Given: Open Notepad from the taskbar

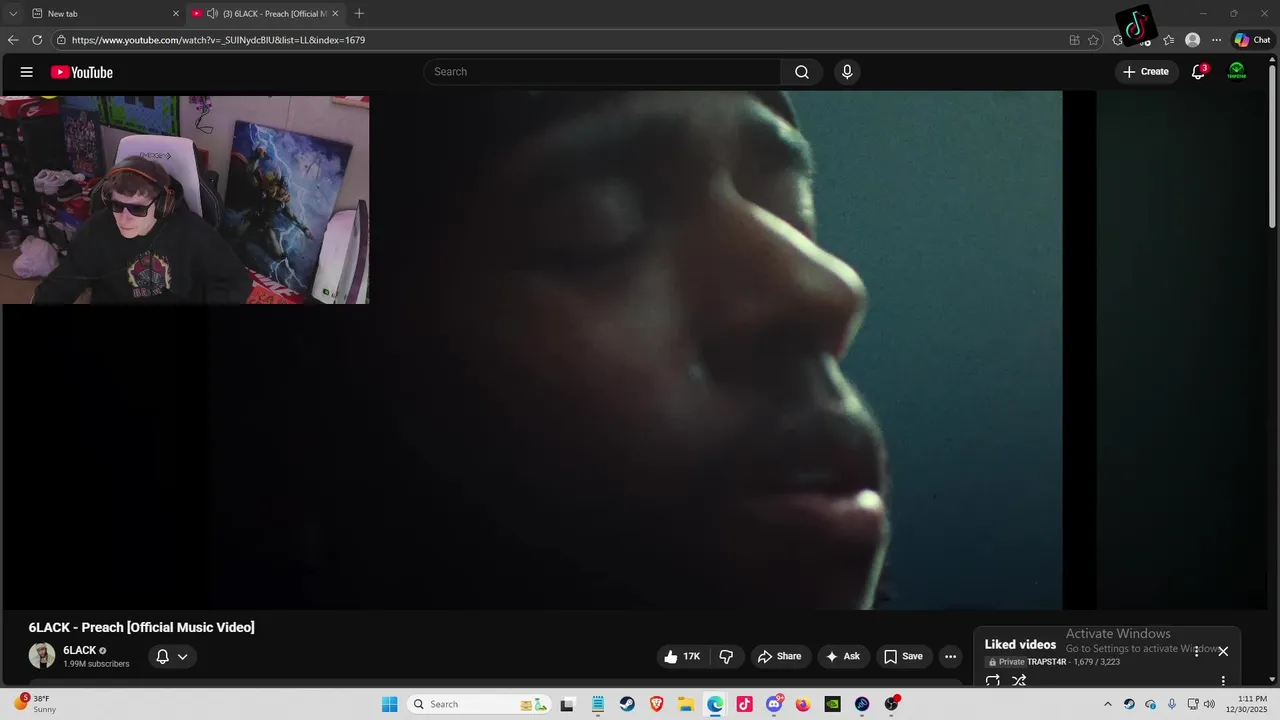Looking at the screenshot, I should pos(597,704).
